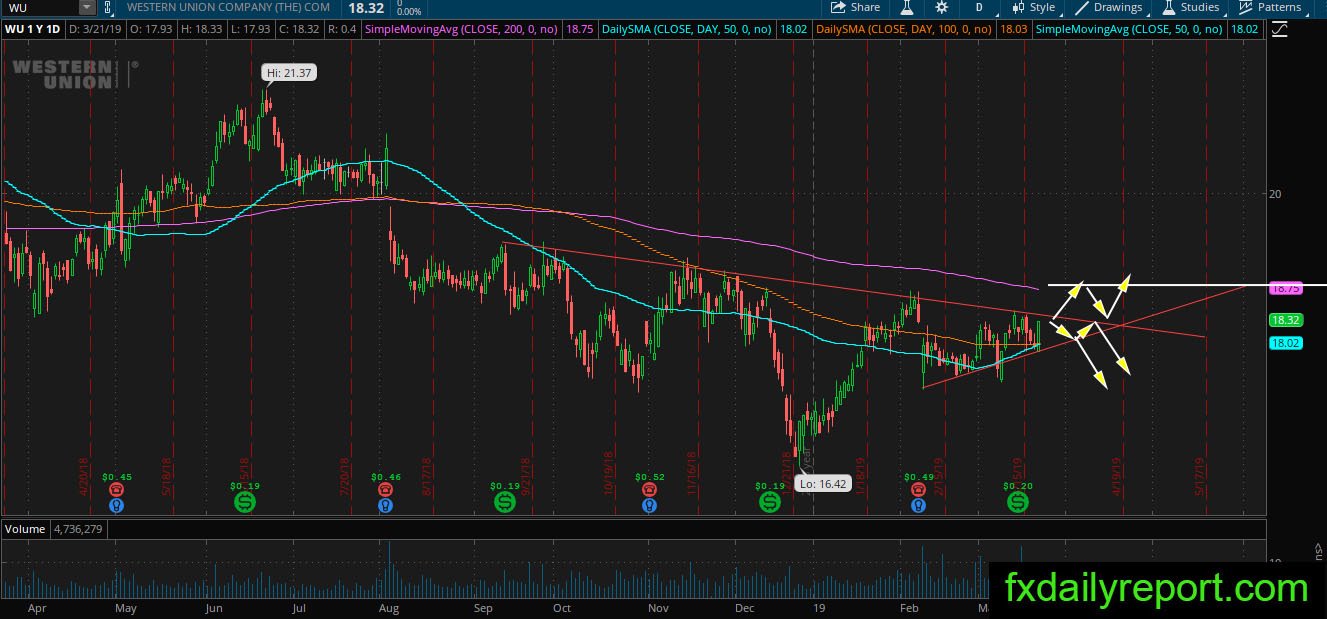This screenshot has height=619, width=1327.
Task: Open the Drawings menu
Action: point(1110,7)
